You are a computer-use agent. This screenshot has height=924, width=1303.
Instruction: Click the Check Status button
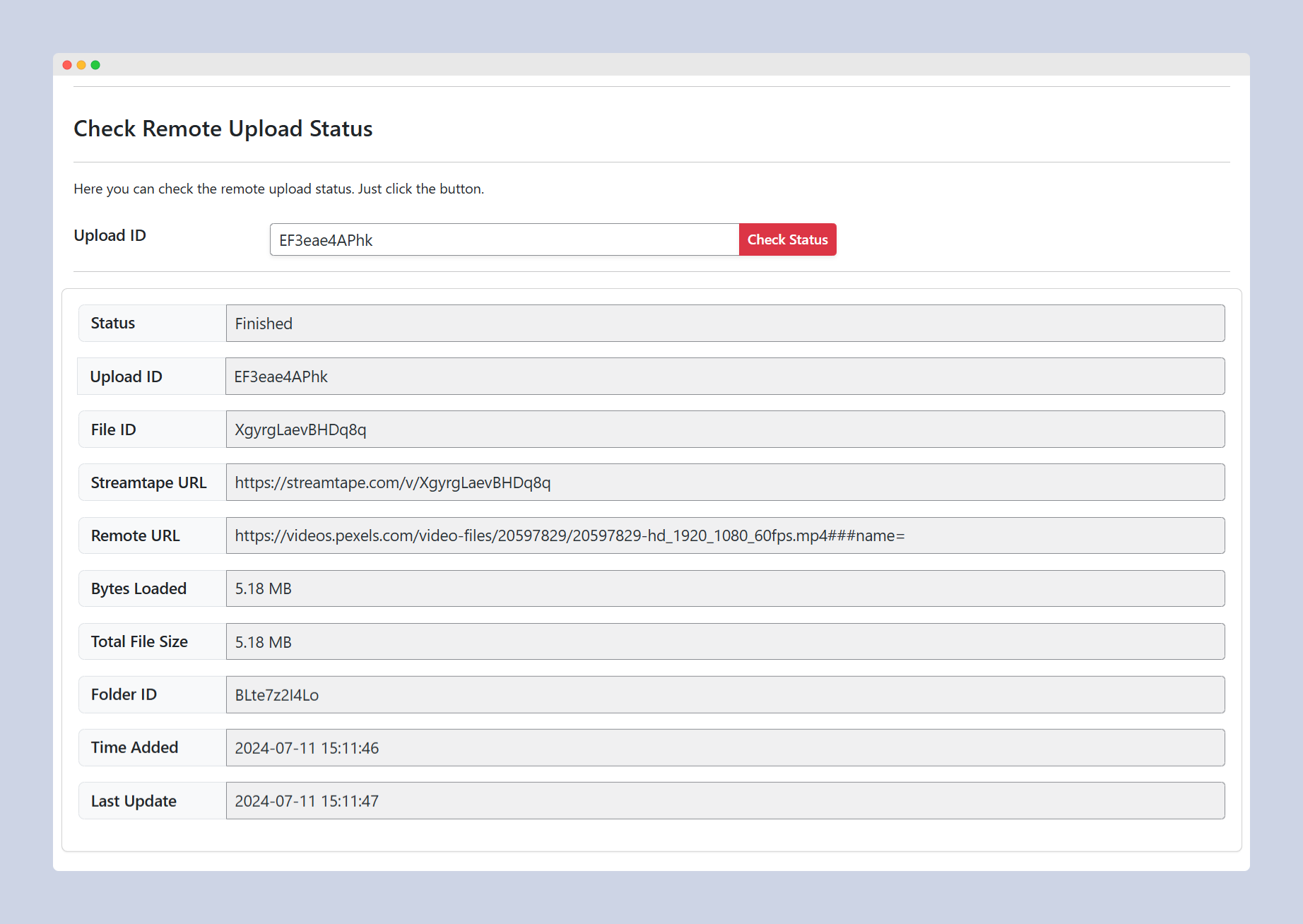pos(787,239)
